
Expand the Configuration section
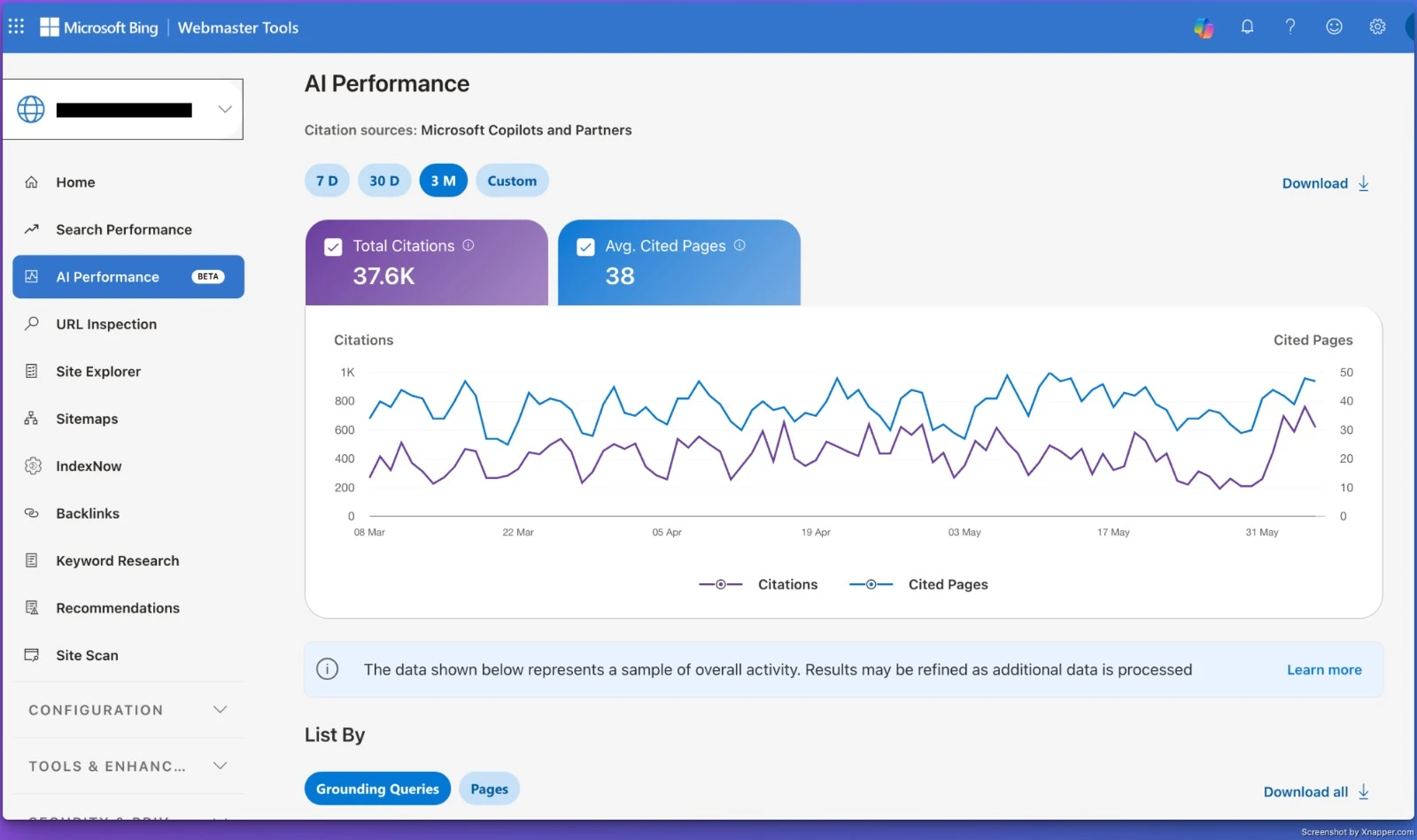tap(128, 710)
